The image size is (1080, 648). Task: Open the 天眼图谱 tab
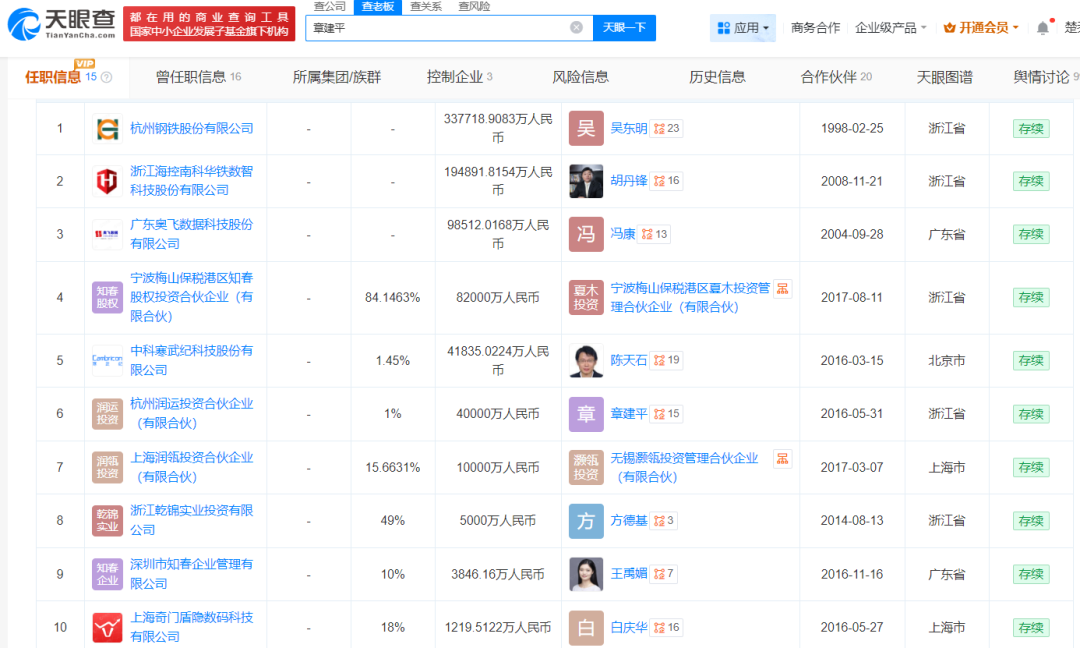click(944, 77)
